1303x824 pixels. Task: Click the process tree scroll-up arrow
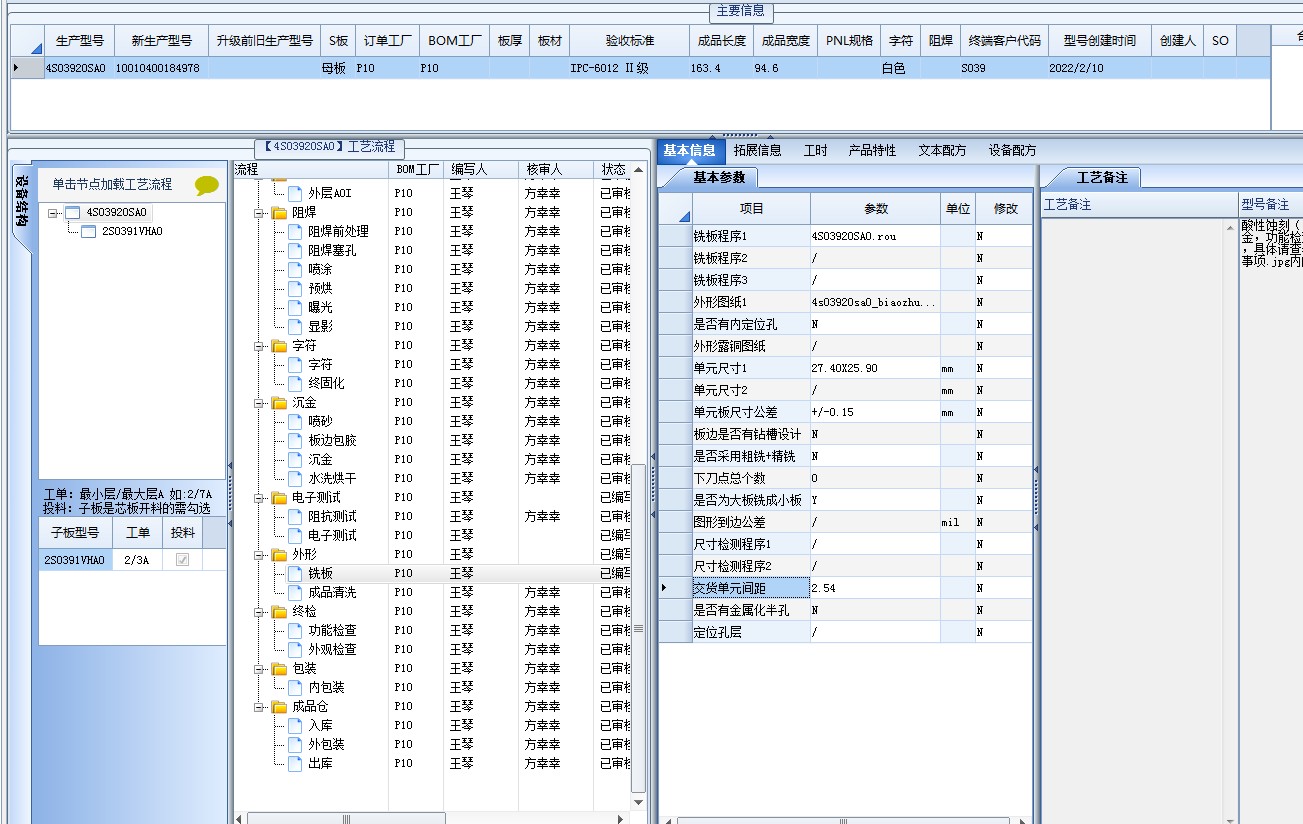638,169
